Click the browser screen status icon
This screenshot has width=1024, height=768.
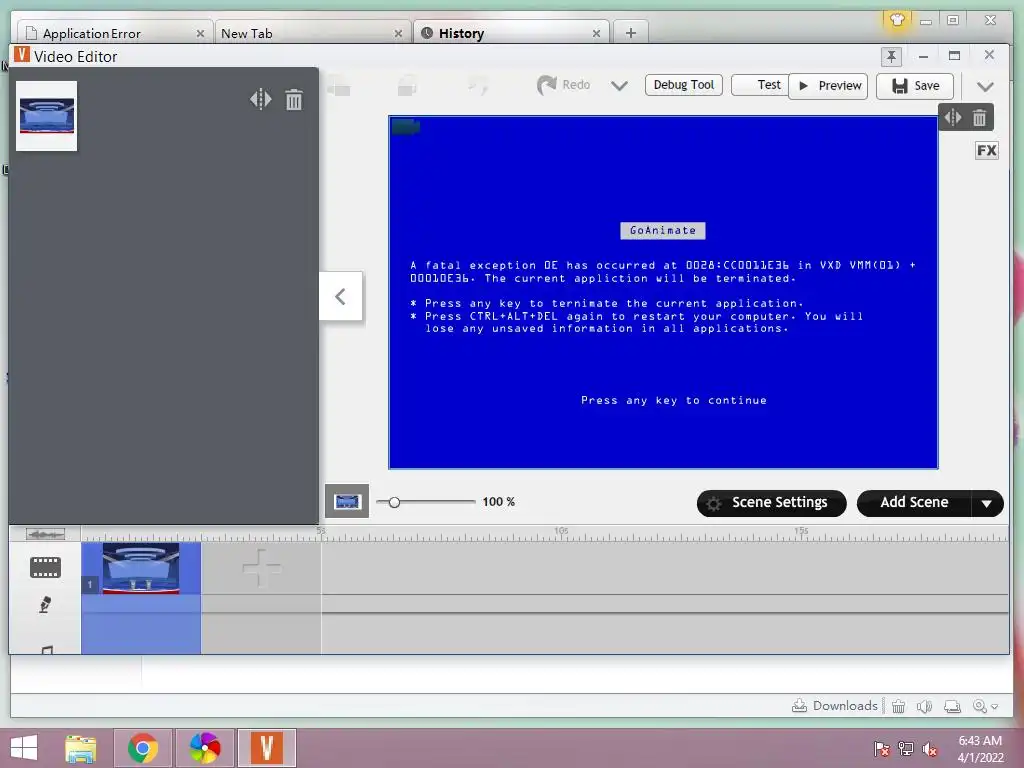[x=953, y=706]
